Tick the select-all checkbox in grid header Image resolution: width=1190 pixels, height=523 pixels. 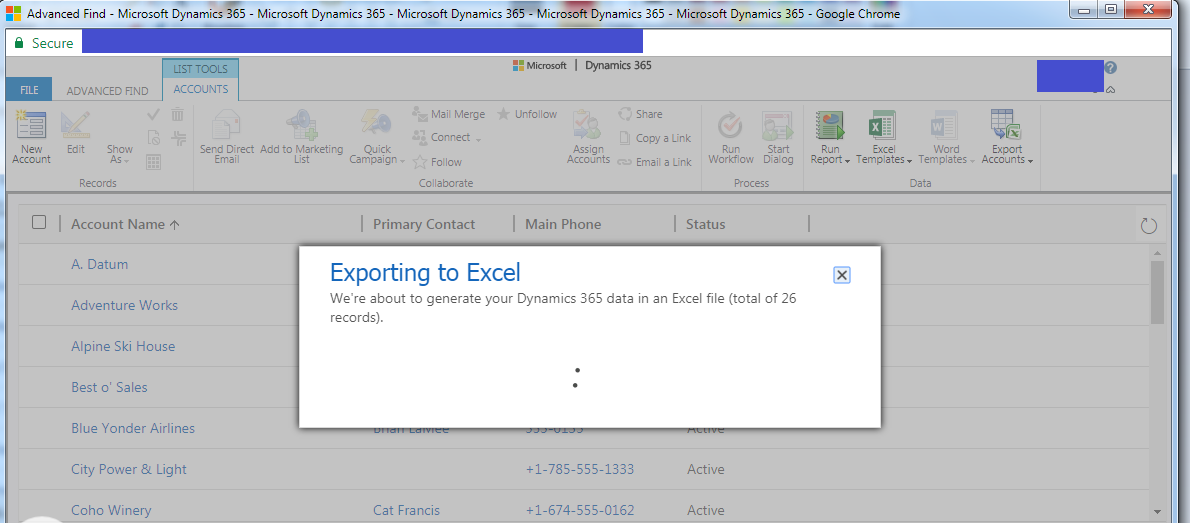tap(39, 222)
